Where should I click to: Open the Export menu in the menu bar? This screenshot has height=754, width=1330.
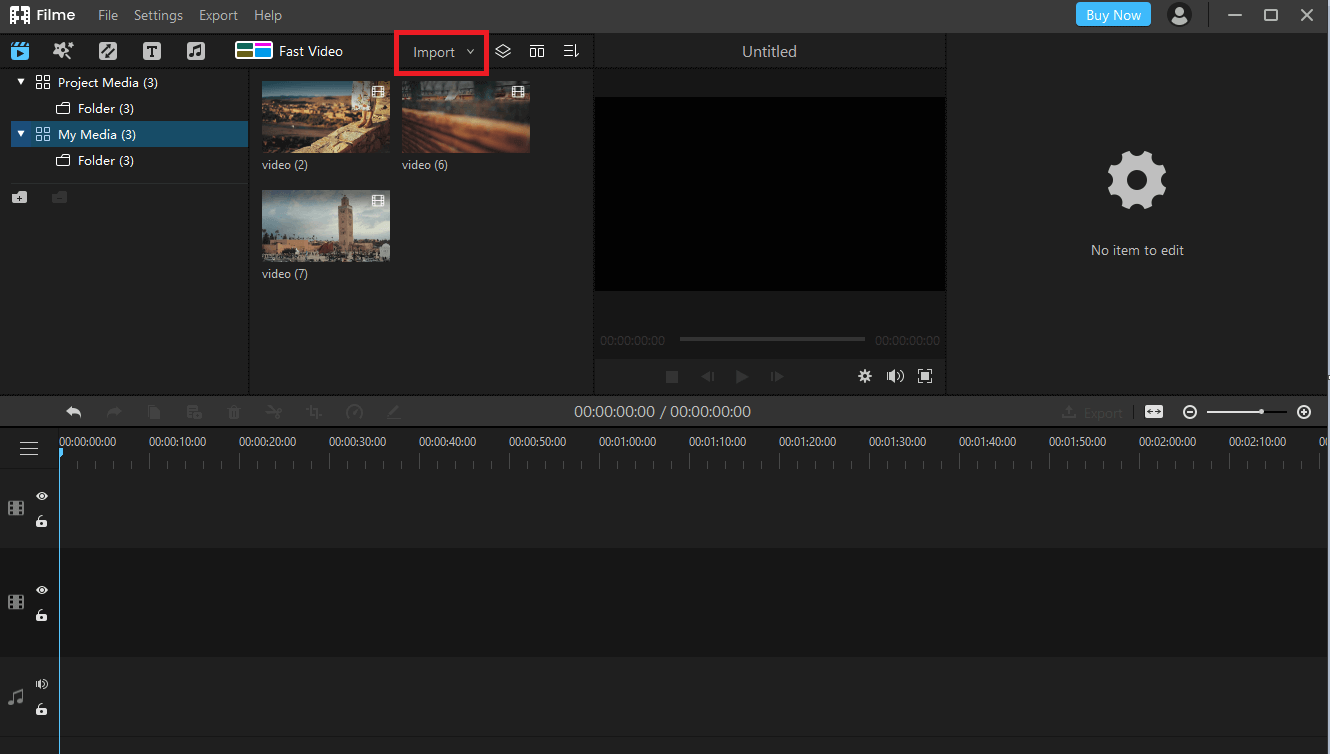coord(218,15)
